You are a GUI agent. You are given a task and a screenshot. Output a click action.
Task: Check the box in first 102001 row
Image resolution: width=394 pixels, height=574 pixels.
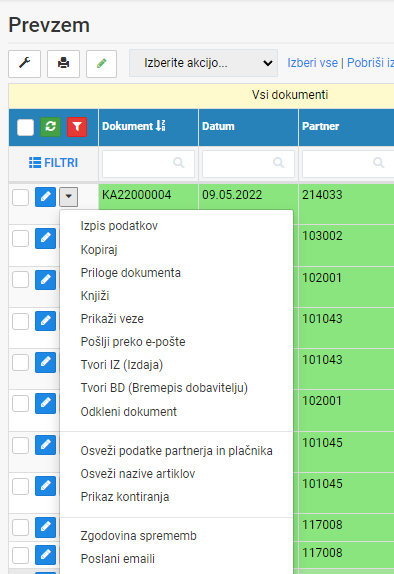(21, 280)
